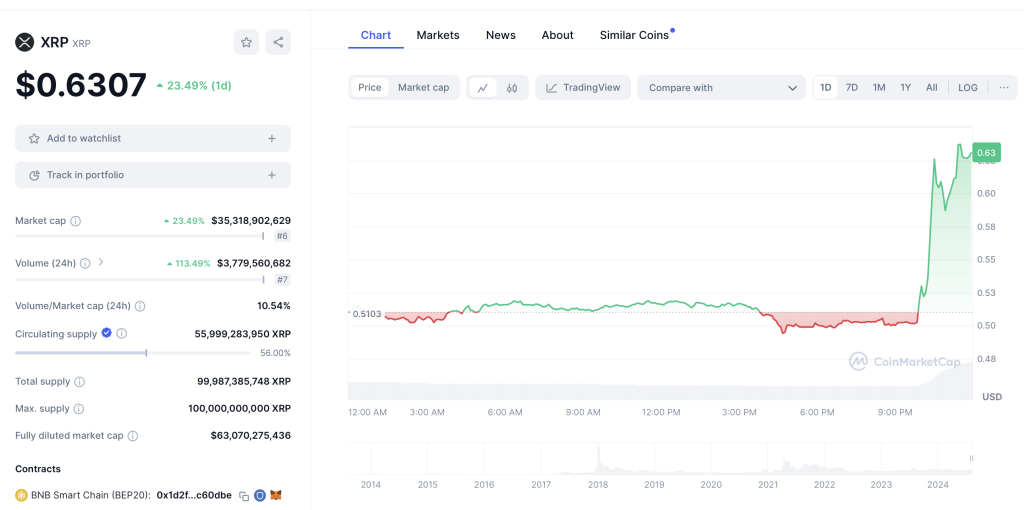The width and height of the screenshot is (1024, 510).
Task: Click the 100,000,000,000 XRP max supply
Action: [240, 409]
